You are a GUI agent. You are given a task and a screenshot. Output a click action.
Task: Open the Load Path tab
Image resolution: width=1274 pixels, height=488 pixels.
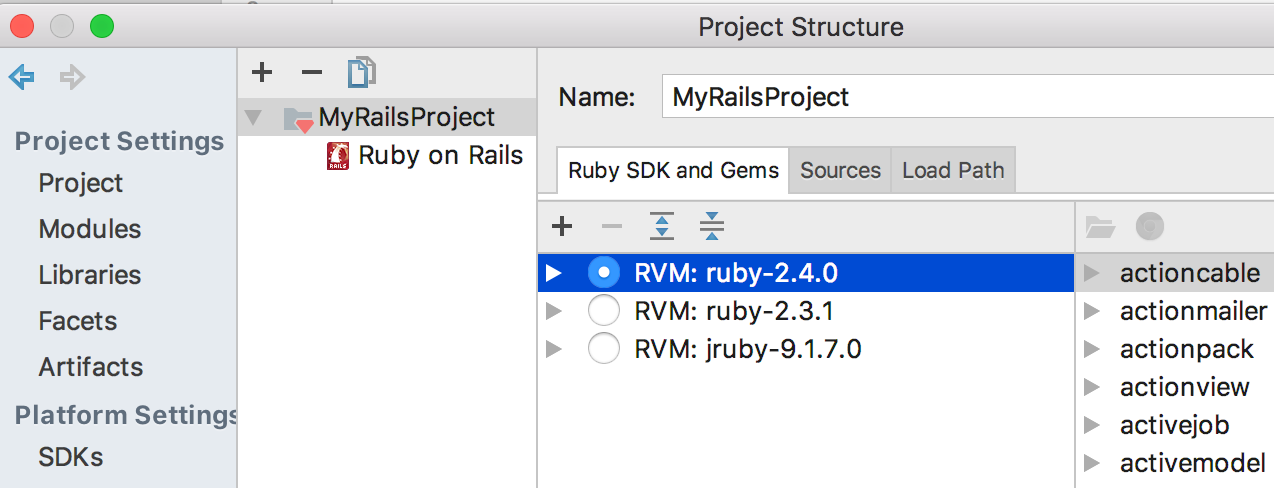pos(953,170)
